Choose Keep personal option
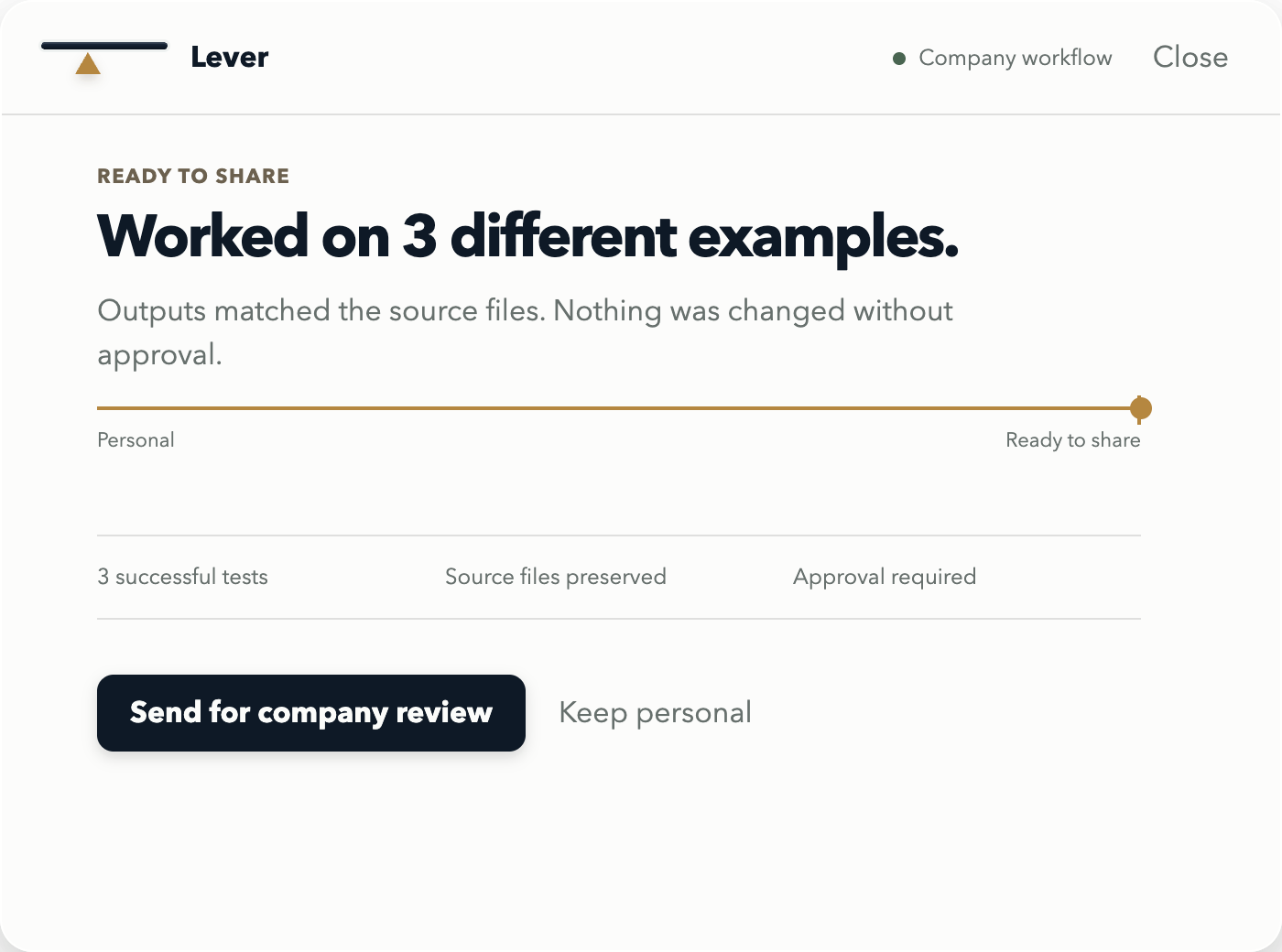Screen dimensions: 1282x952 click(655, 712)
